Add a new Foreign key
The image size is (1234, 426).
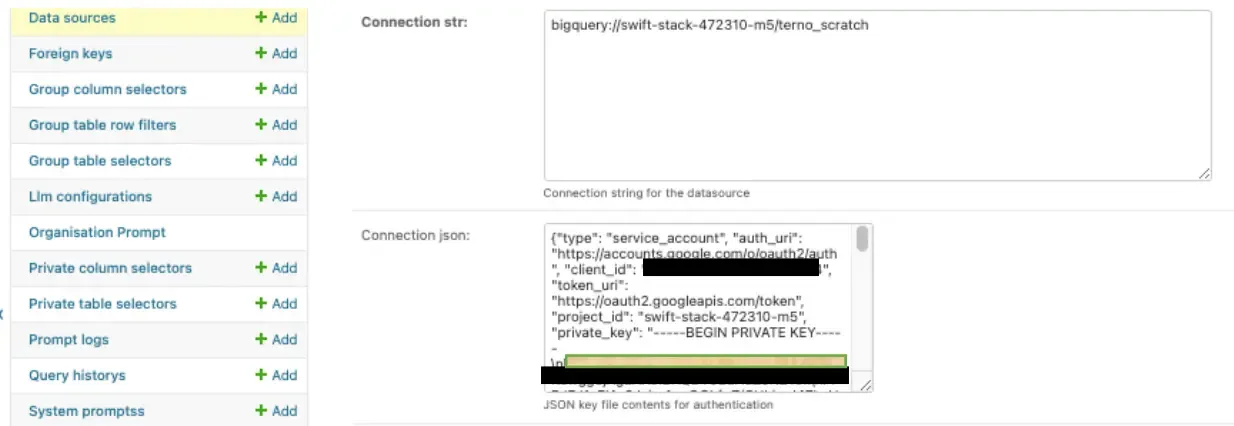(276, 54)
